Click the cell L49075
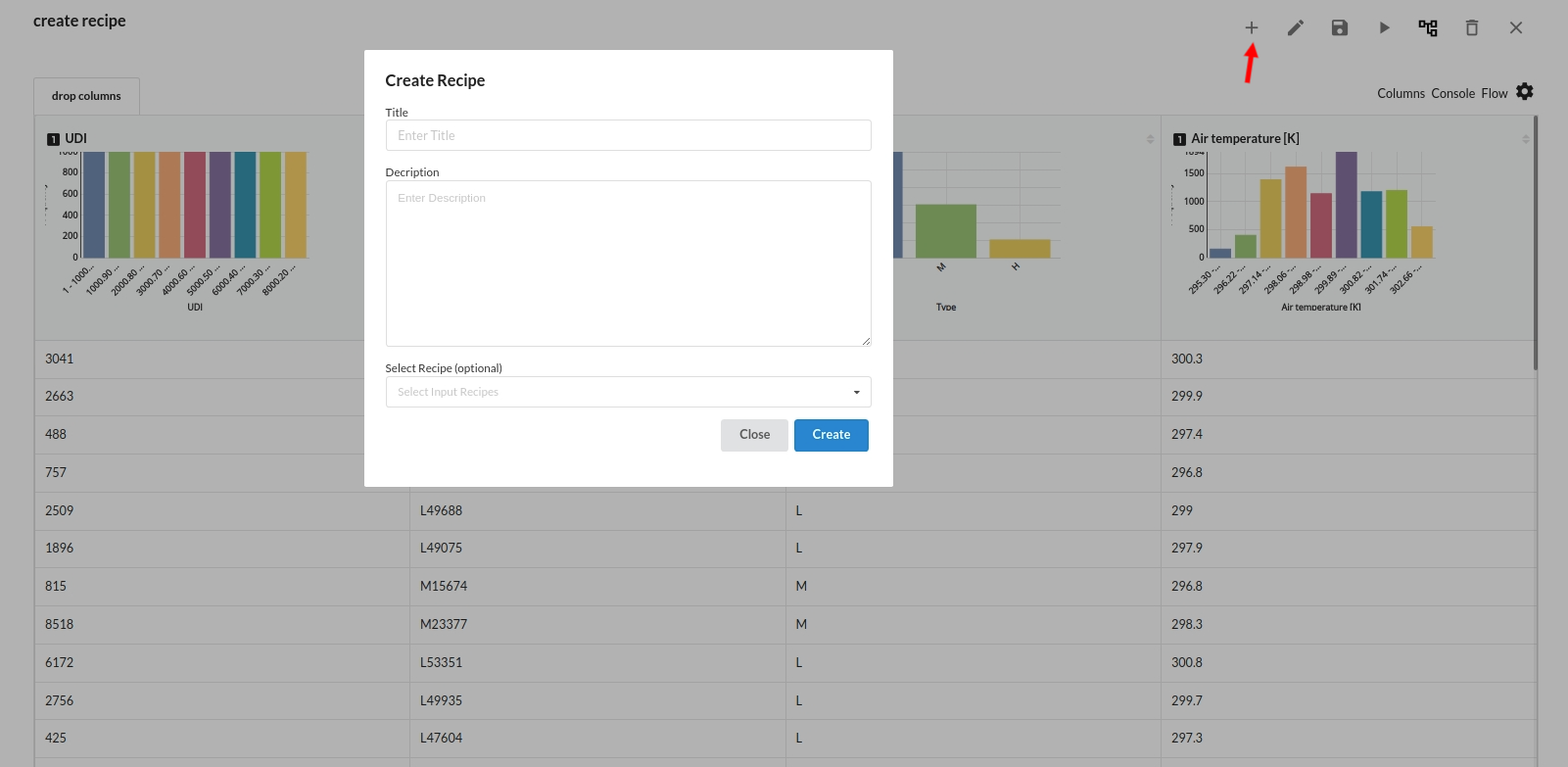This screenshot has width=1568, height=767. pyautogui.click(x=597, y=548)
